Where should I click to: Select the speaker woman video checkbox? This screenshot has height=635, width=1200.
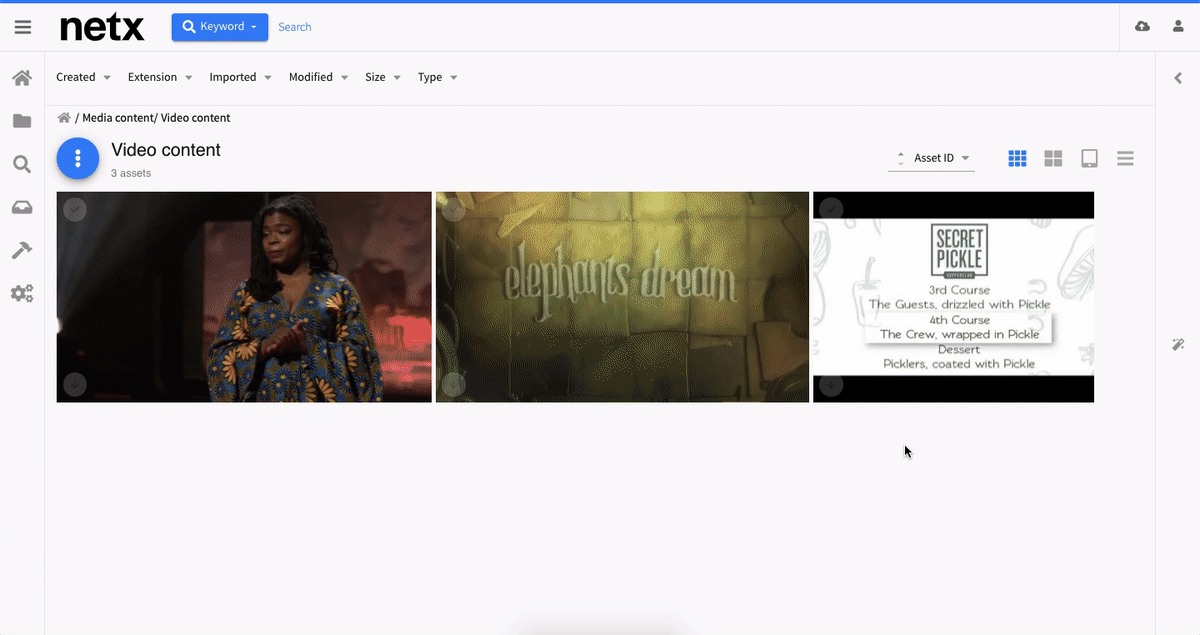[x=75, y=209]
